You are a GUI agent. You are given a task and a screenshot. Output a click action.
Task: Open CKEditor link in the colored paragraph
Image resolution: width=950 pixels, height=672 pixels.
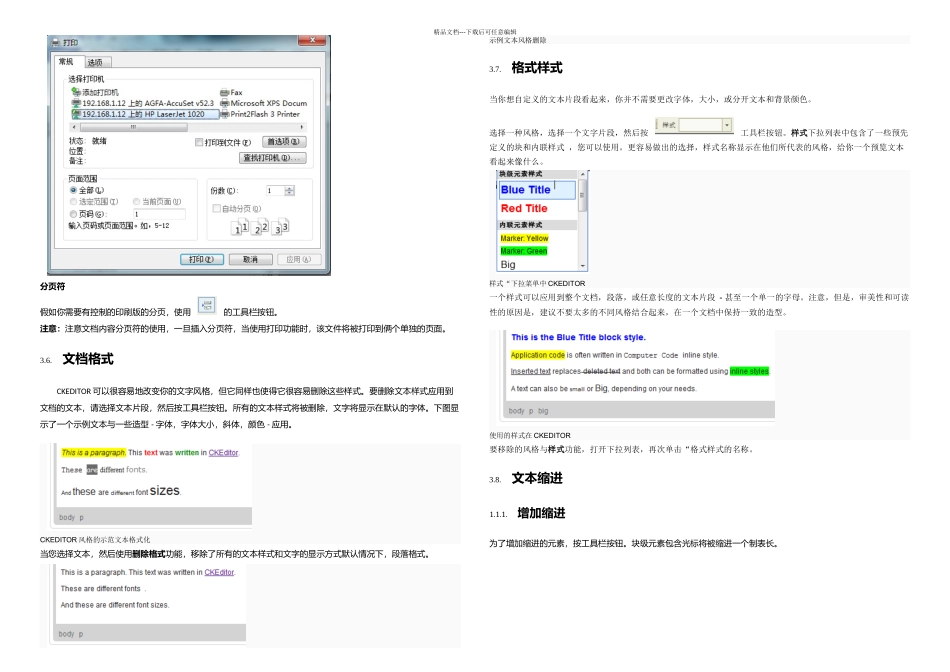tap(224, 453)
